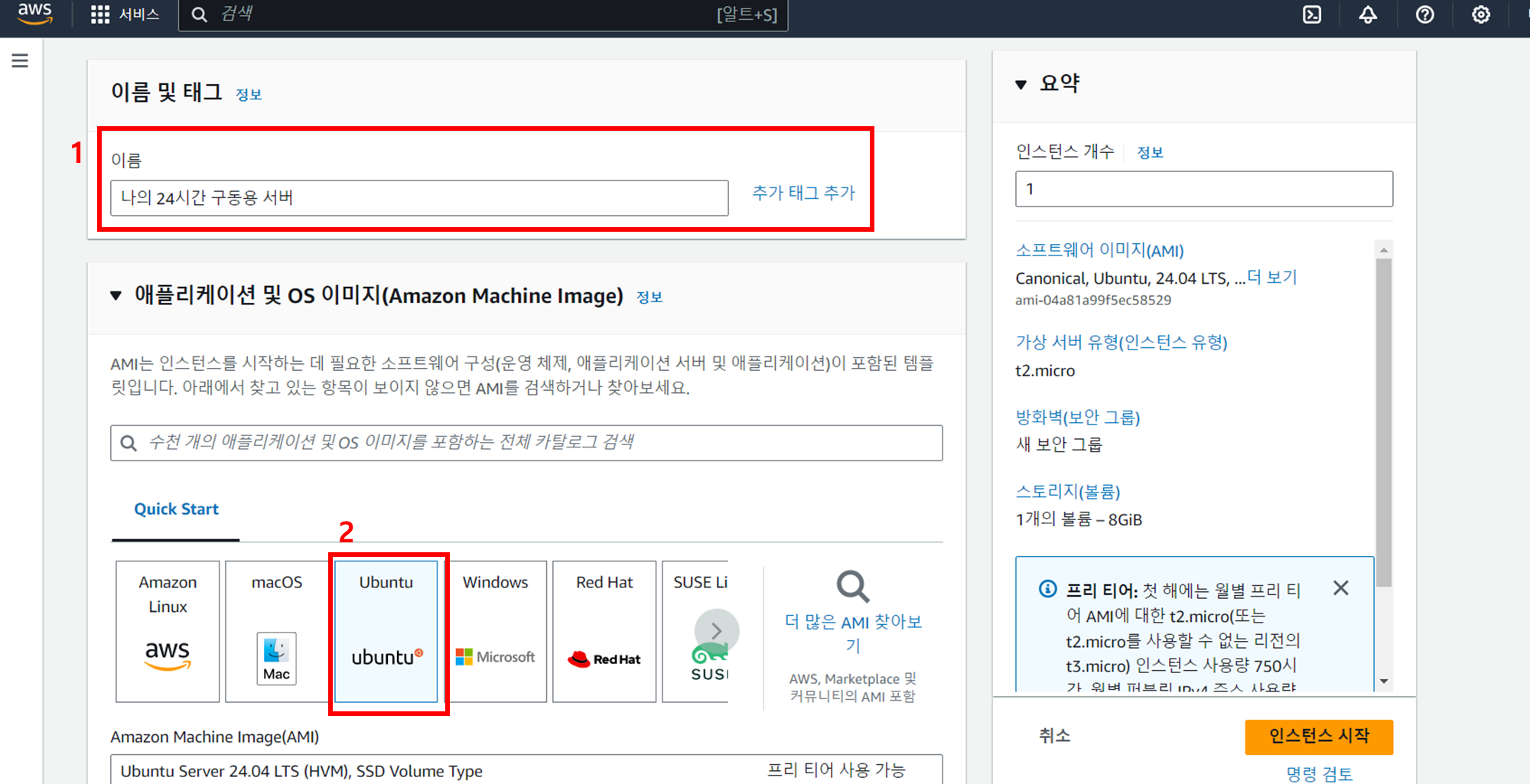
Task: Collapse the 요약 summary panel
Action: [x=1021, y=84]
